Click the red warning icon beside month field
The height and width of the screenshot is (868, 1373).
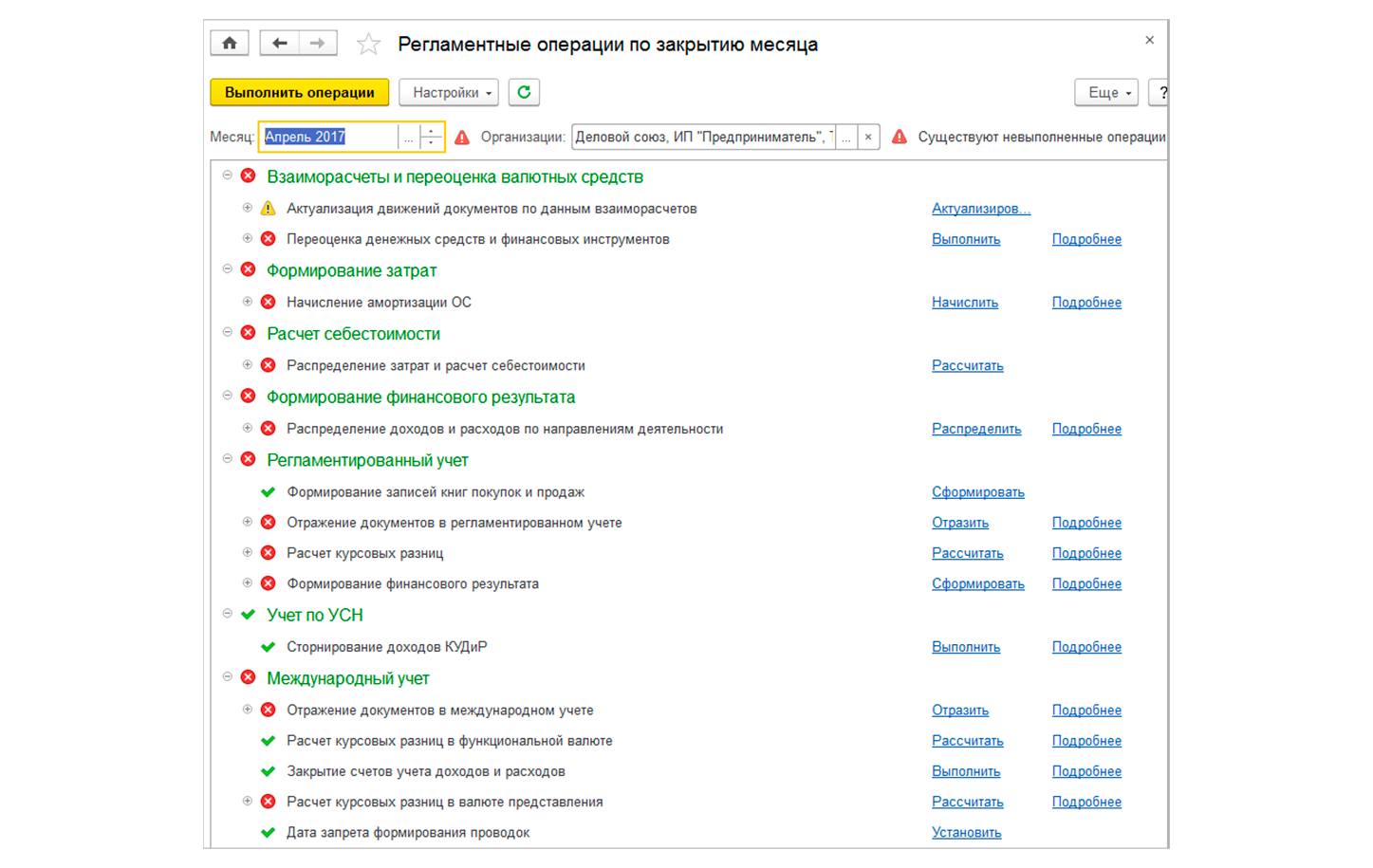coord(461,136)
